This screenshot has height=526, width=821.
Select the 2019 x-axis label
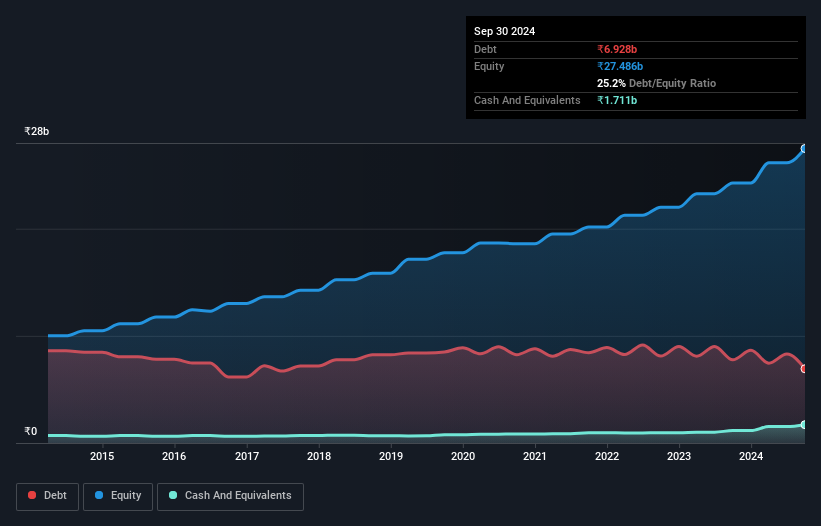[391, 456]
